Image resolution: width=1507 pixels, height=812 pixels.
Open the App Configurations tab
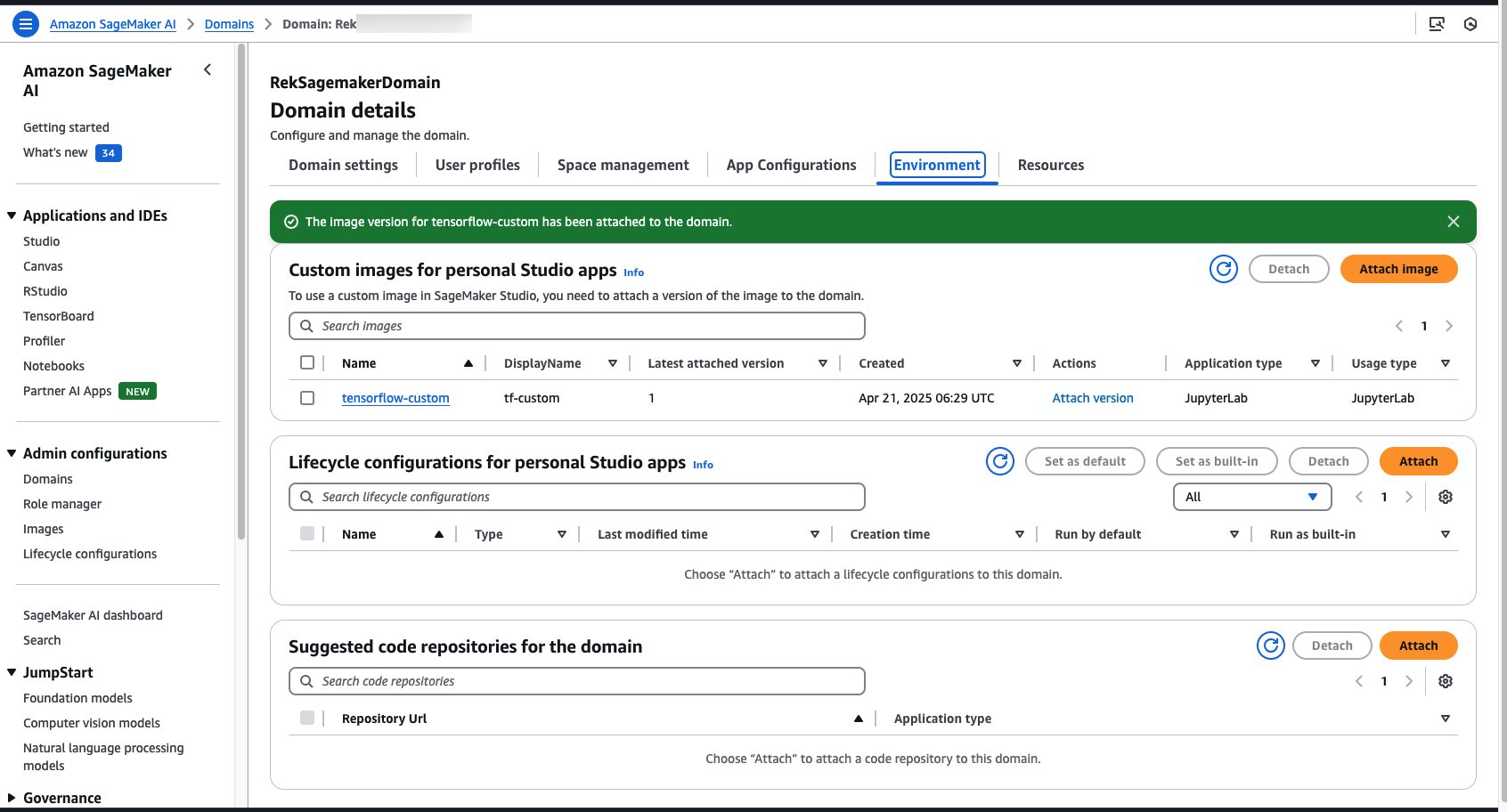(791, 165)
